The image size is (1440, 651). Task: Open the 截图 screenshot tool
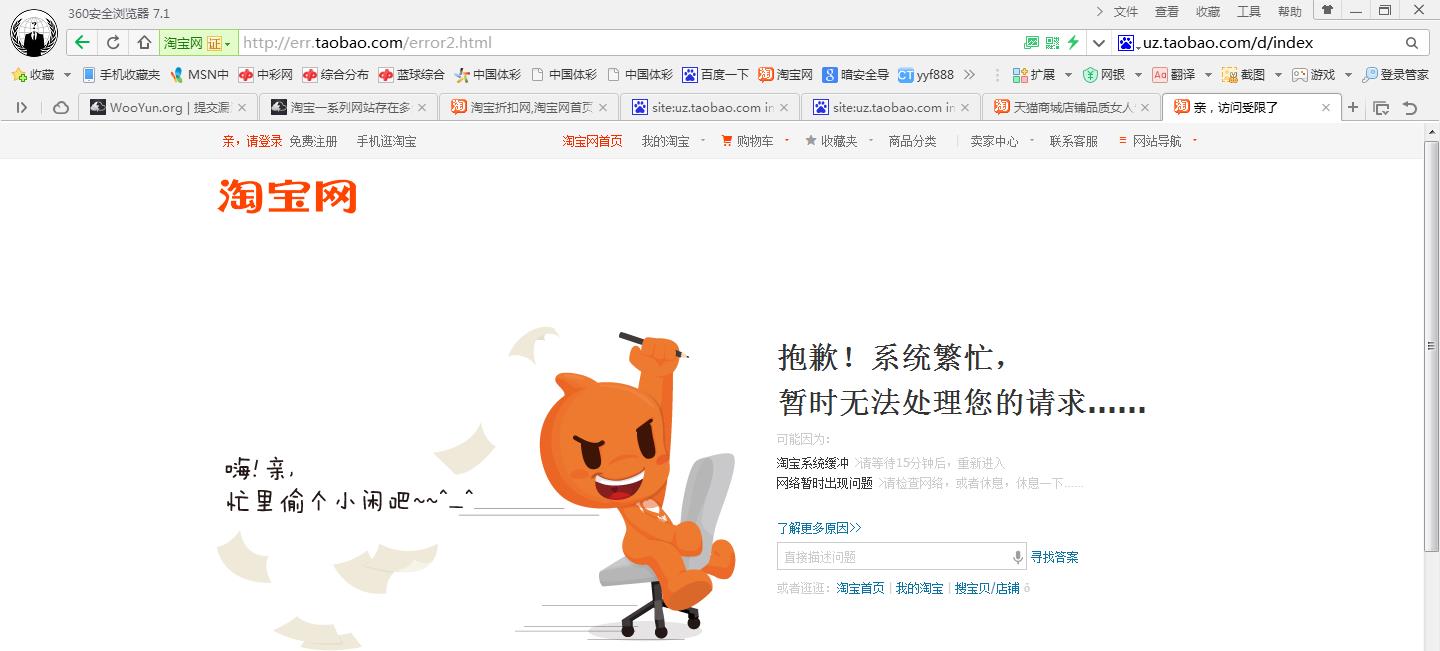1244,74
